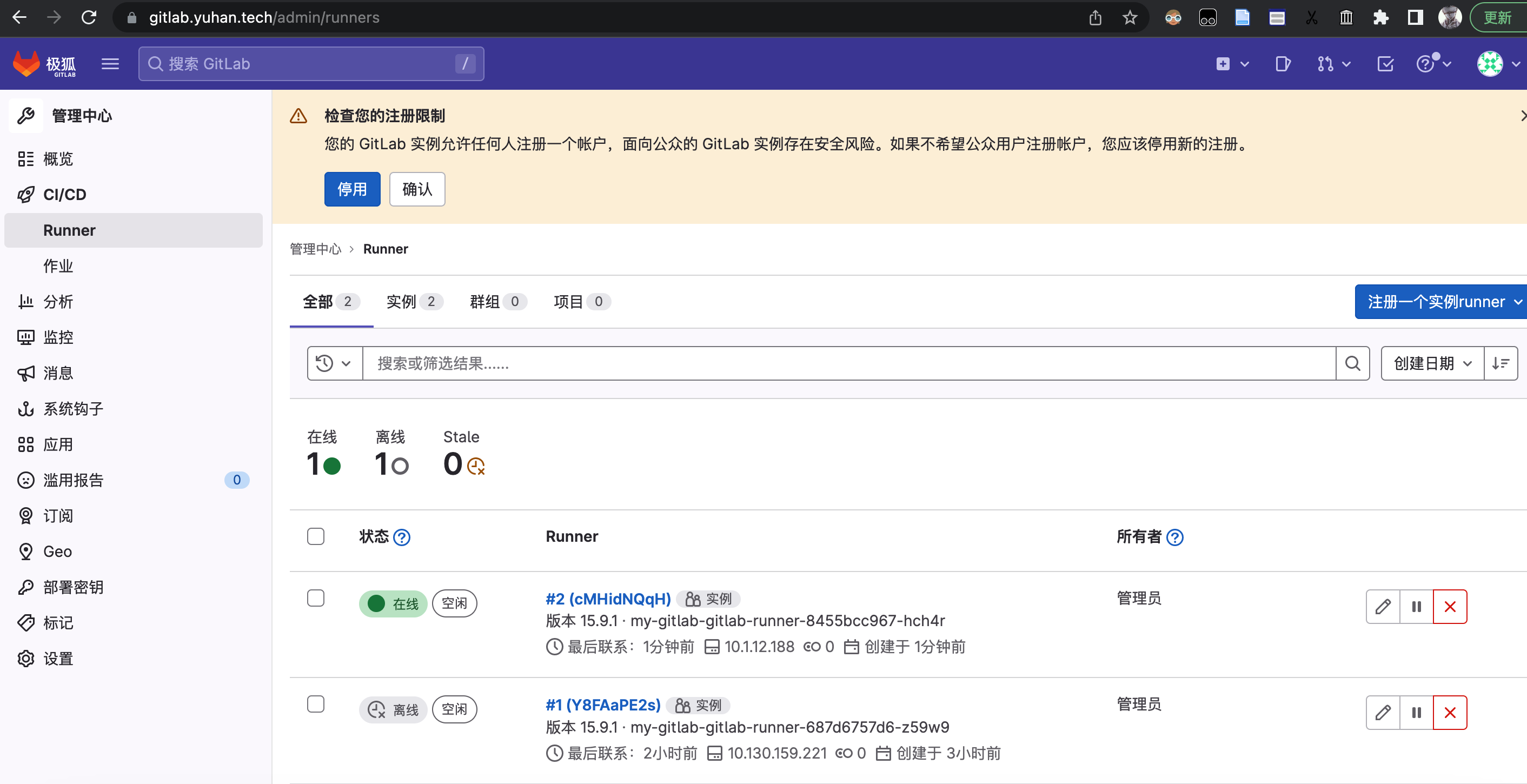Open the to-do list icon

[x=1385, y=63]
